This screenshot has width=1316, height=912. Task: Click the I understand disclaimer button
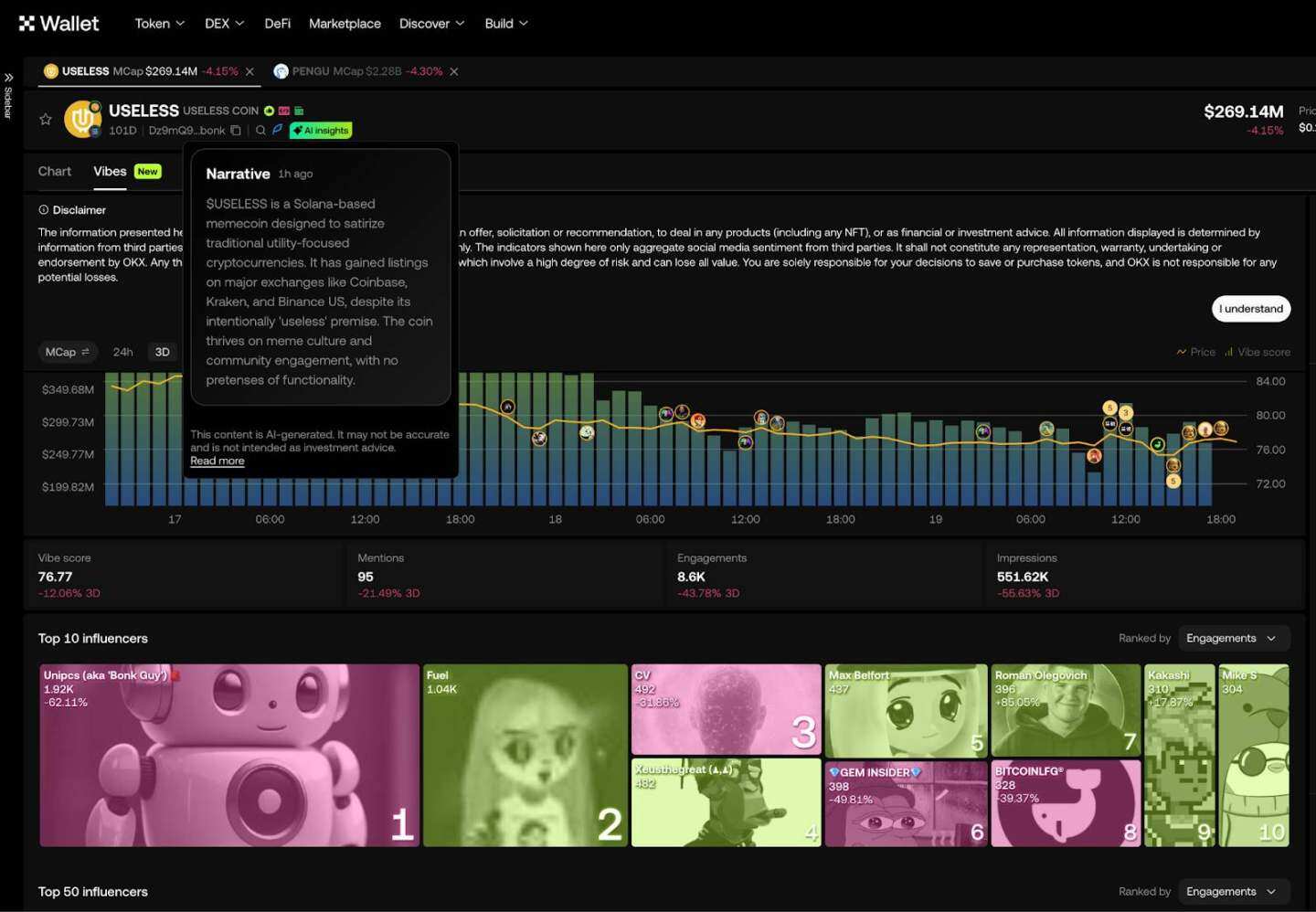[1250, 309]
